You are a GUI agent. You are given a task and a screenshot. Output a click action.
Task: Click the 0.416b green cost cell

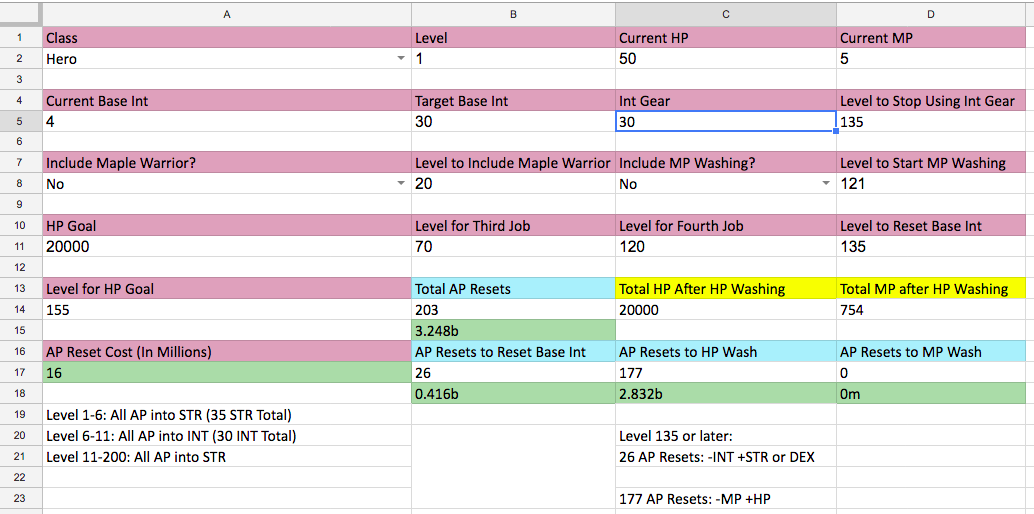click(x=514, y=393)
